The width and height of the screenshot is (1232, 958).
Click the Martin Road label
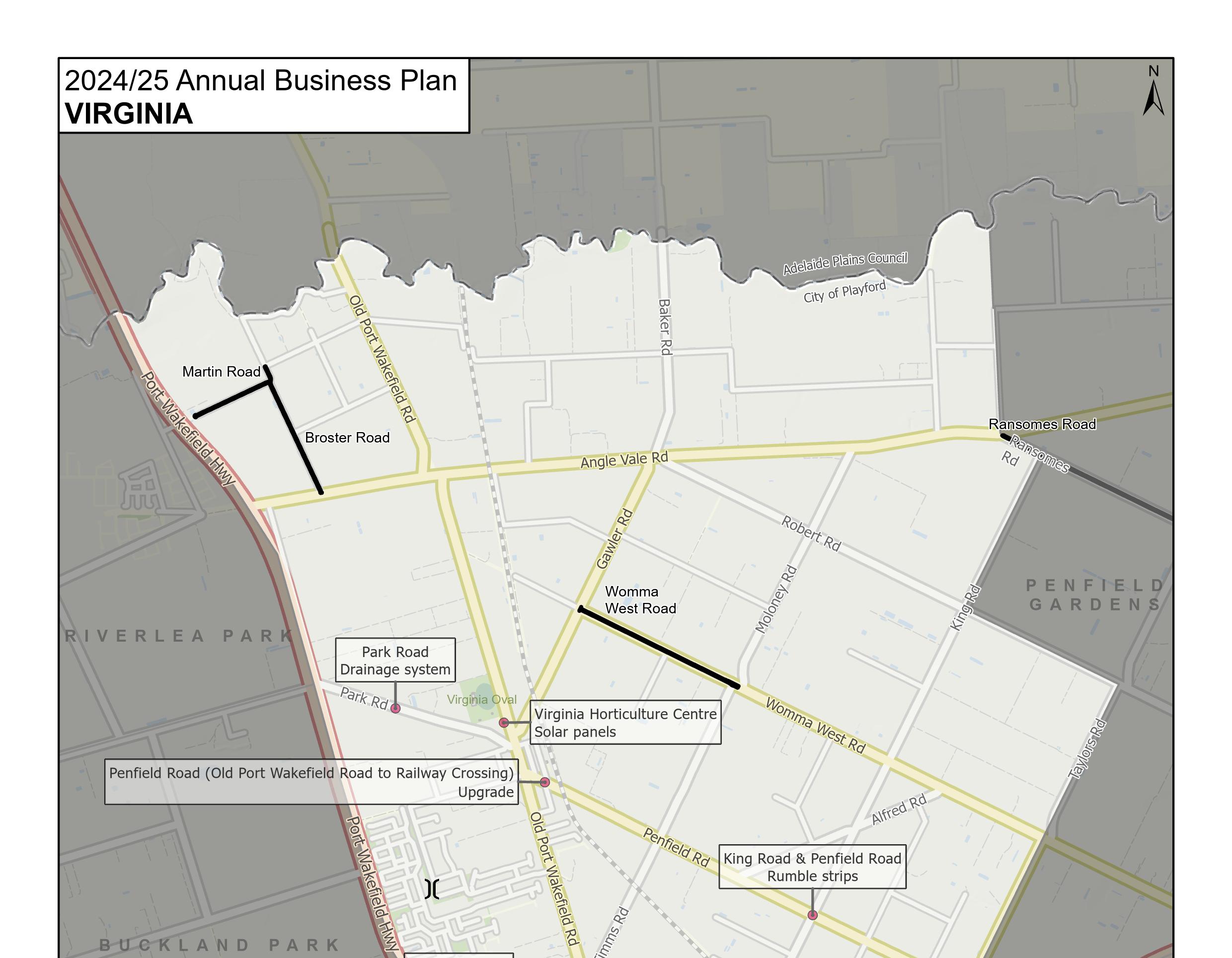pos(221,371)
